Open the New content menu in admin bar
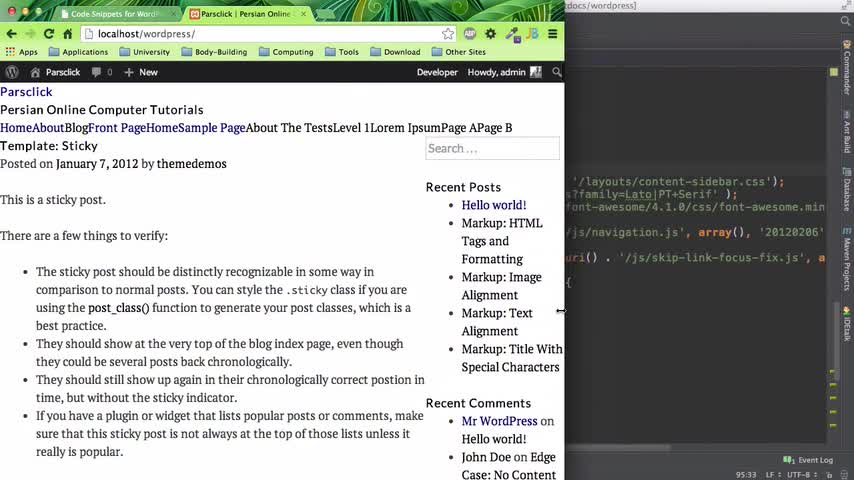 coord(141,72)
